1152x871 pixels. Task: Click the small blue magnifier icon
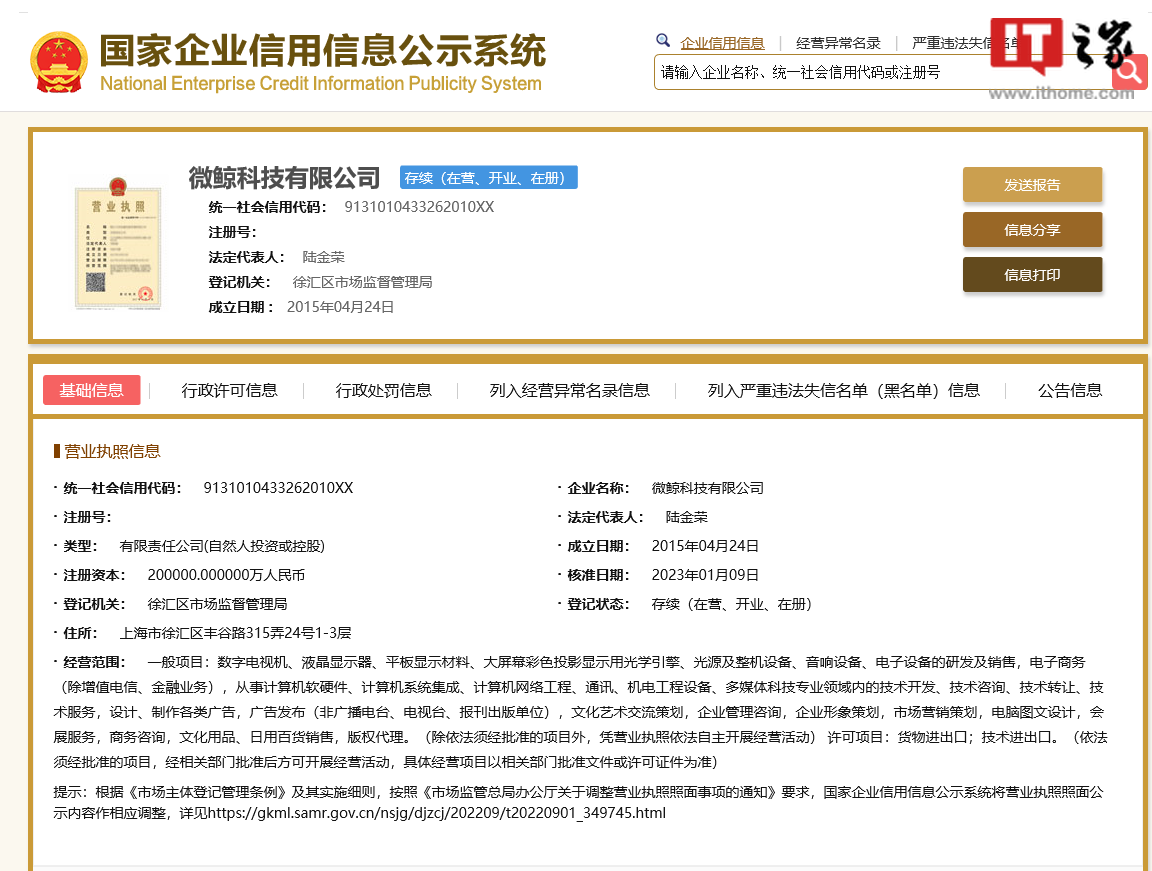(663, 40)
